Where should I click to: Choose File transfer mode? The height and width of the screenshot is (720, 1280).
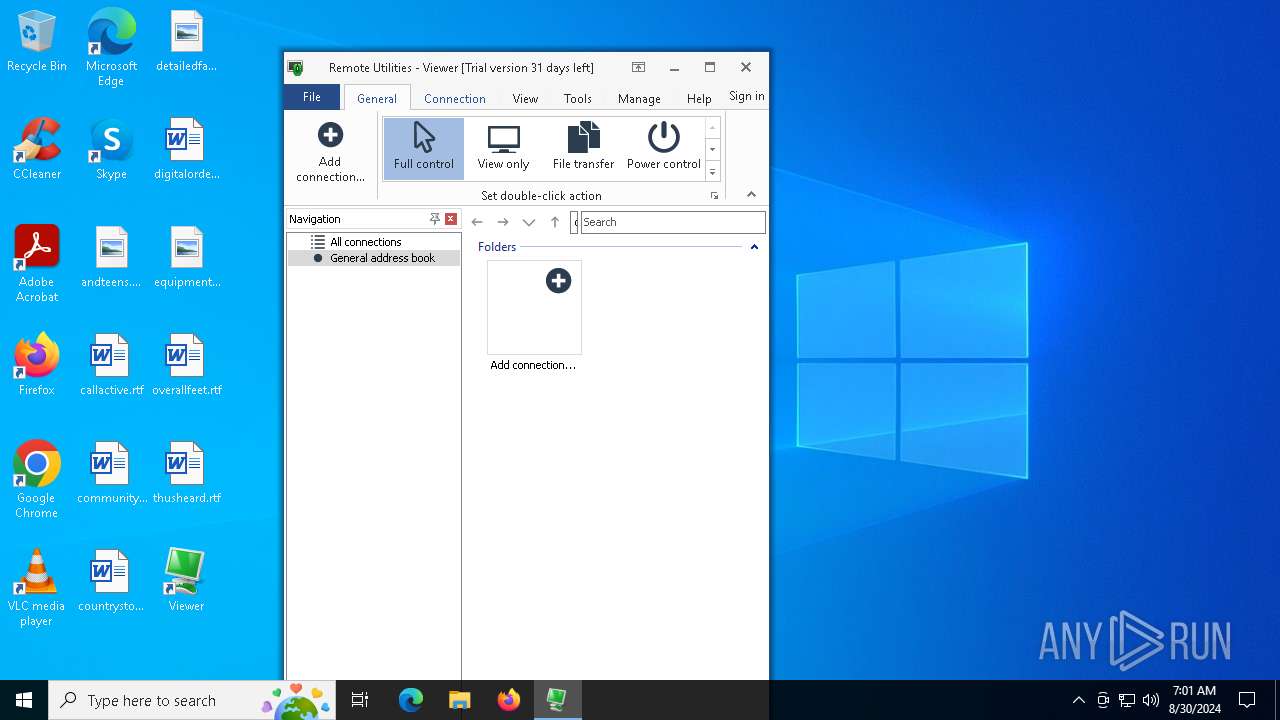coord(583,148)
